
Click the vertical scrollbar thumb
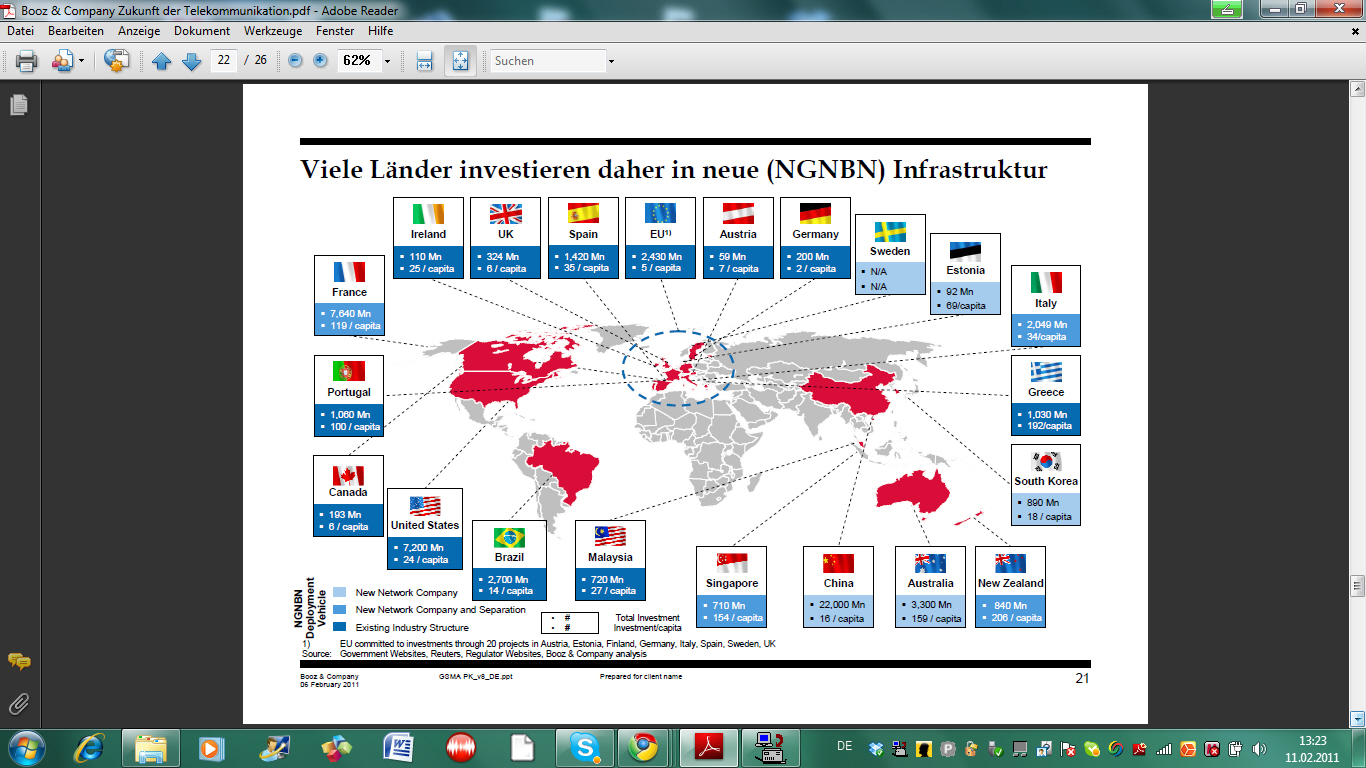pyautogui.click(x=1357, y=584)
